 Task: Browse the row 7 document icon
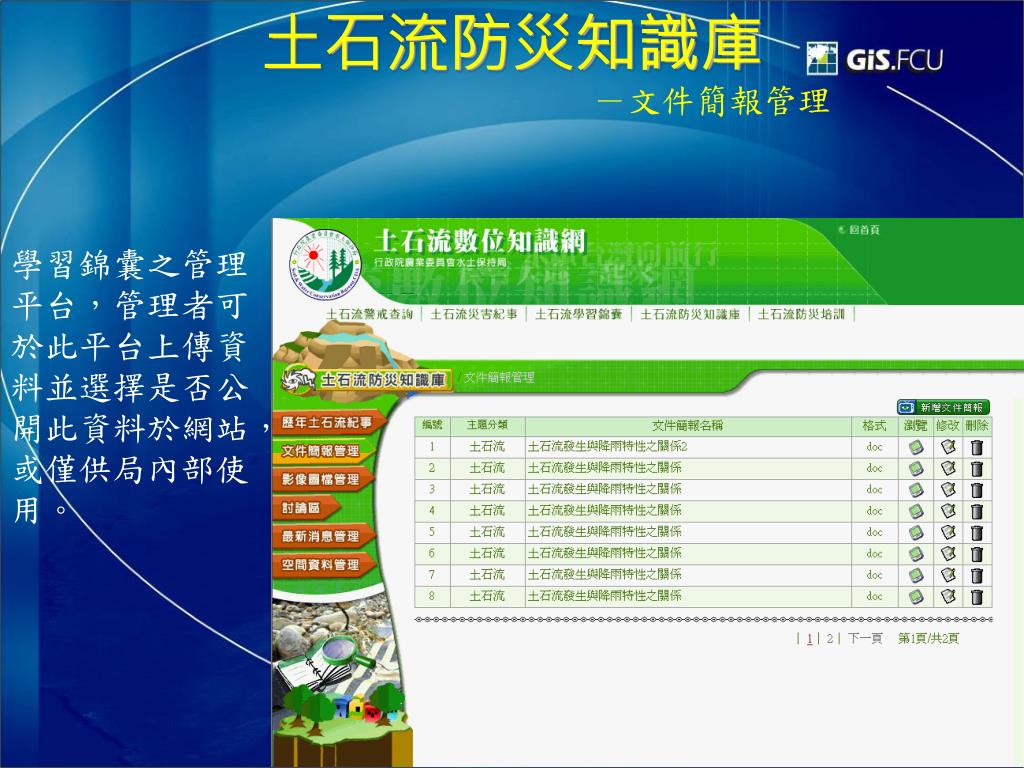pos(916,575)
